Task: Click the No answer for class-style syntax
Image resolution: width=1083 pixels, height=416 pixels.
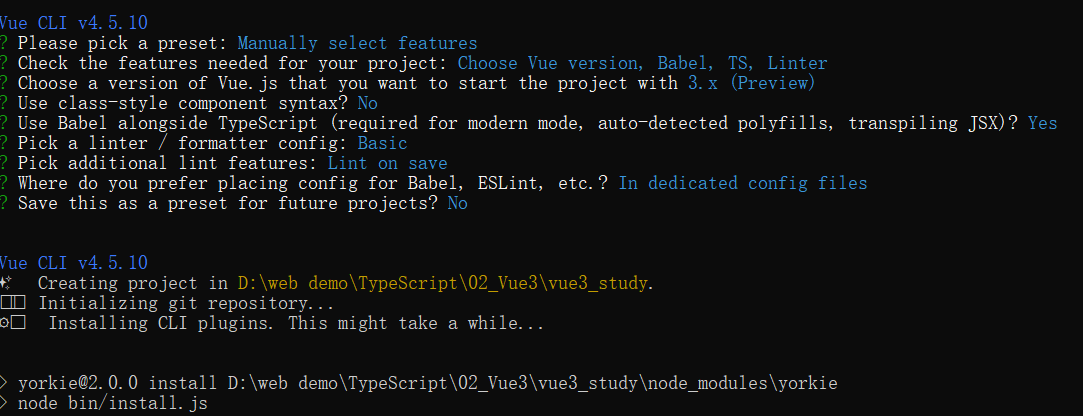Action: point(367,104)
